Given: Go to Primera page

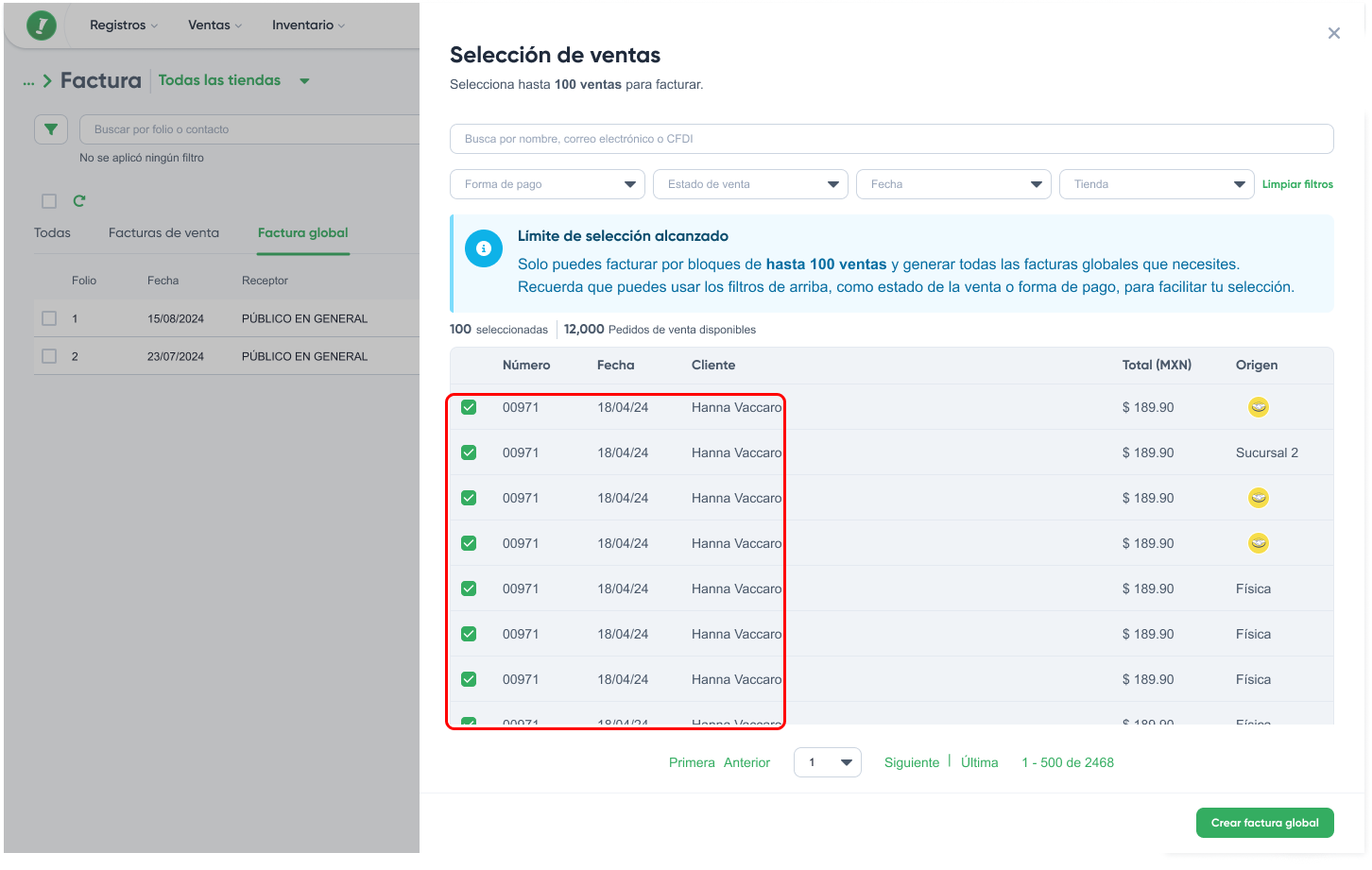Looking at the screenshot, I should point(692,762).
